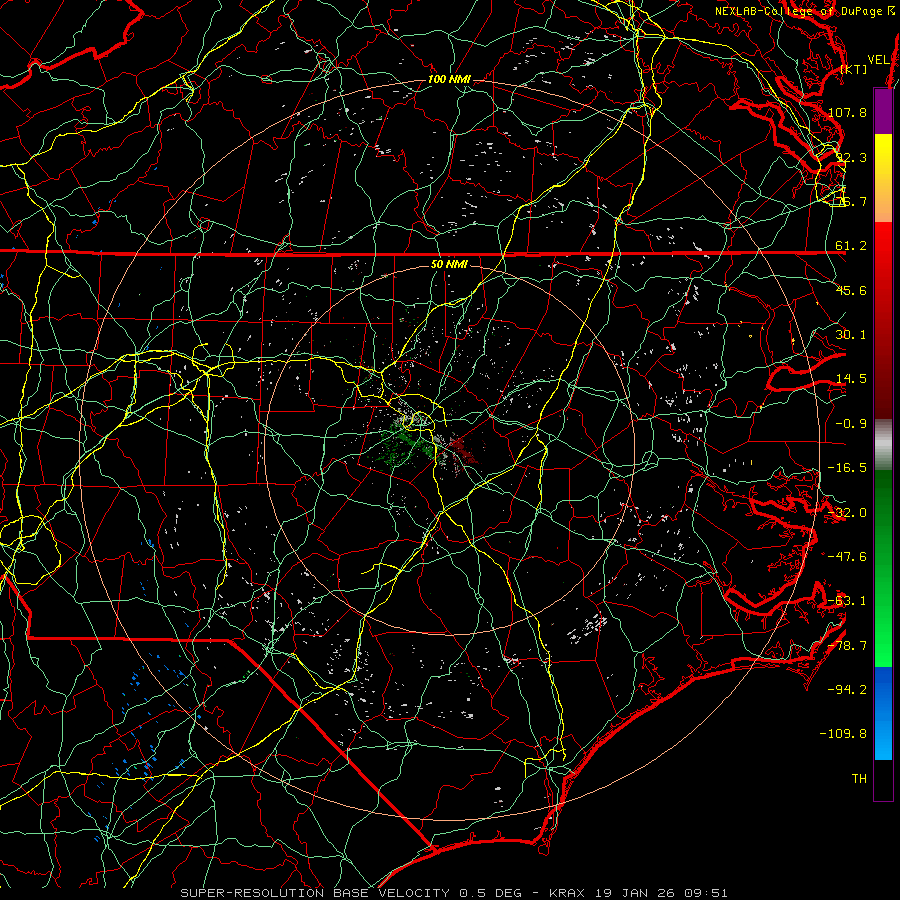Click the Super-Resolution Base Velocity caption
This screenshot has width=900, height=900.
pyautogui.click(x=453, y=893)
